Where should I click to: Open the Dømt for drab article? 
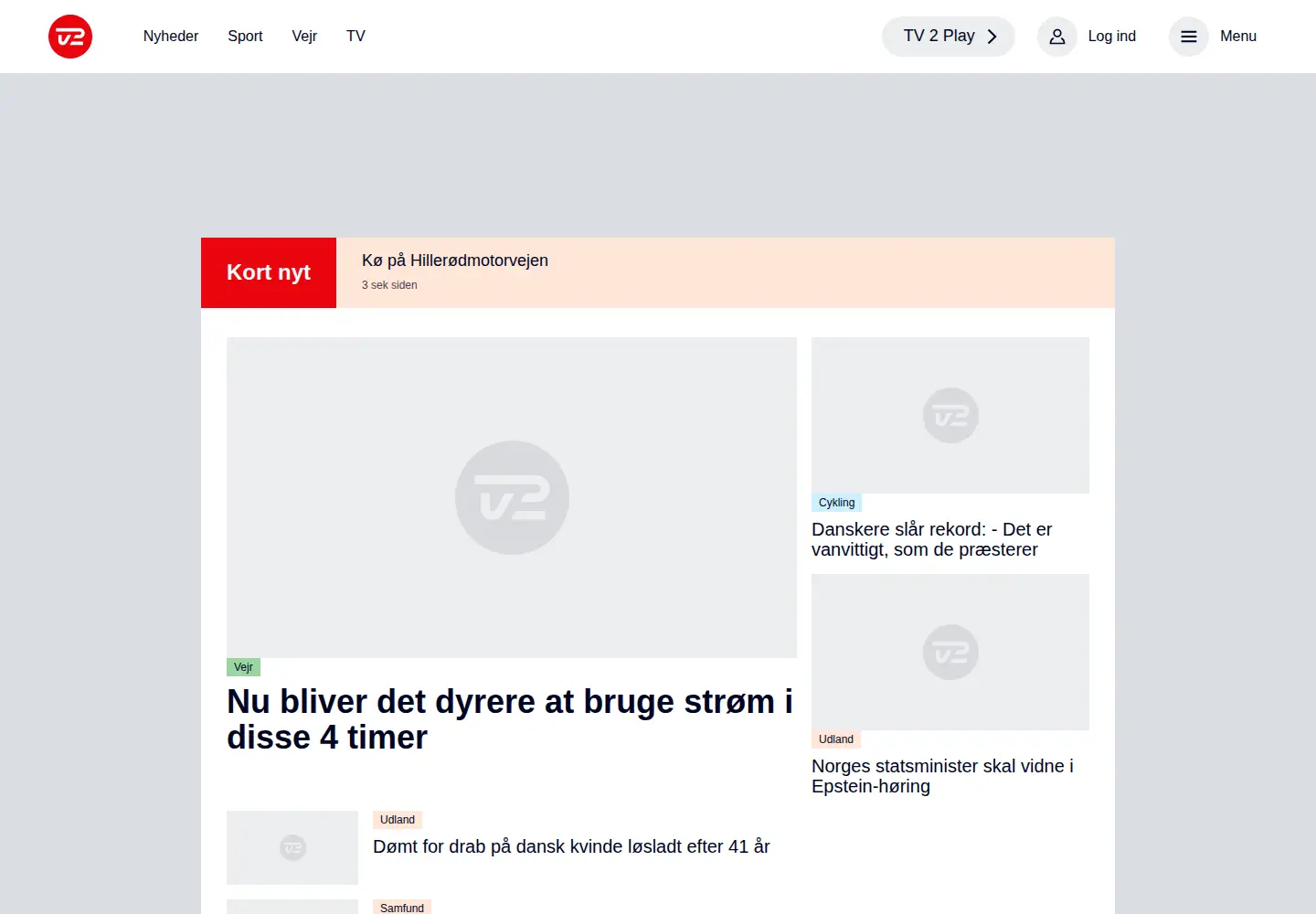click(x=571, y=846)
